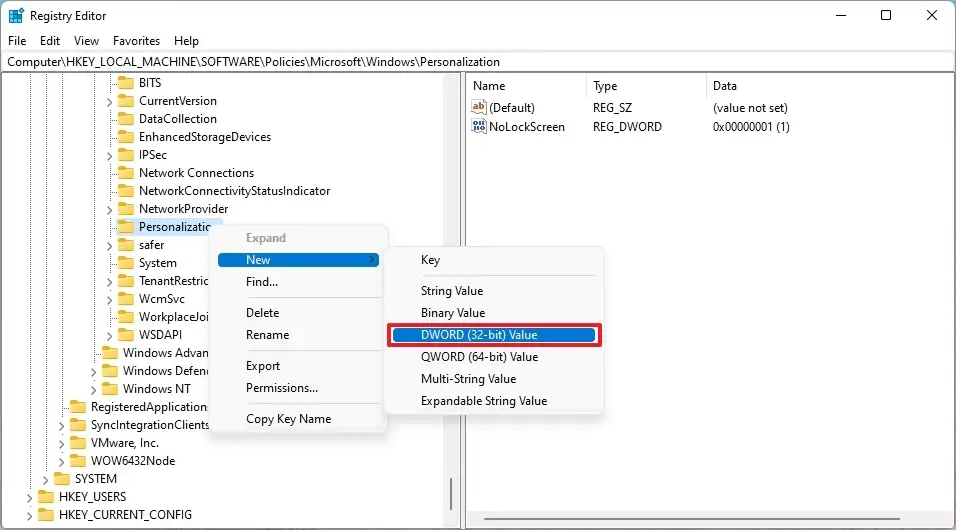
Task: Expand the IPSec key
Action: click(109, 156)
